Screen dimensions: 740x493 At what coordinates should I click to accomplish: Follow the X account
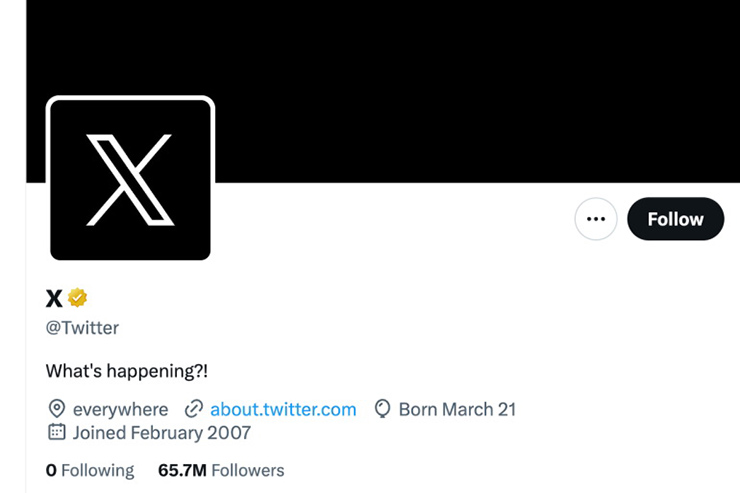[675, 219]
